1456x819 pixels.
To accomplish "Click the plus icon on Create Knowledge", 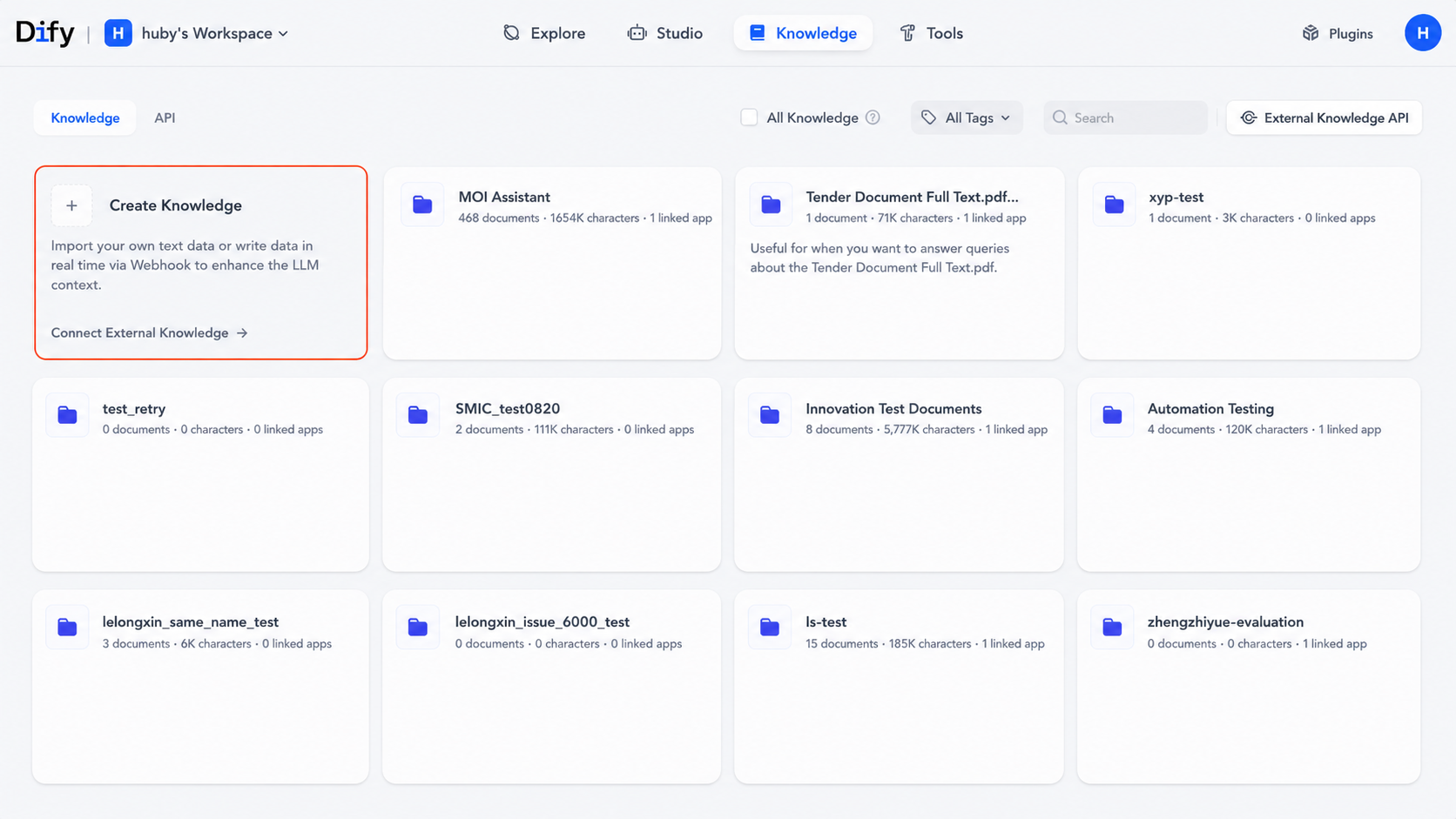I will click(x=71, y=205).
